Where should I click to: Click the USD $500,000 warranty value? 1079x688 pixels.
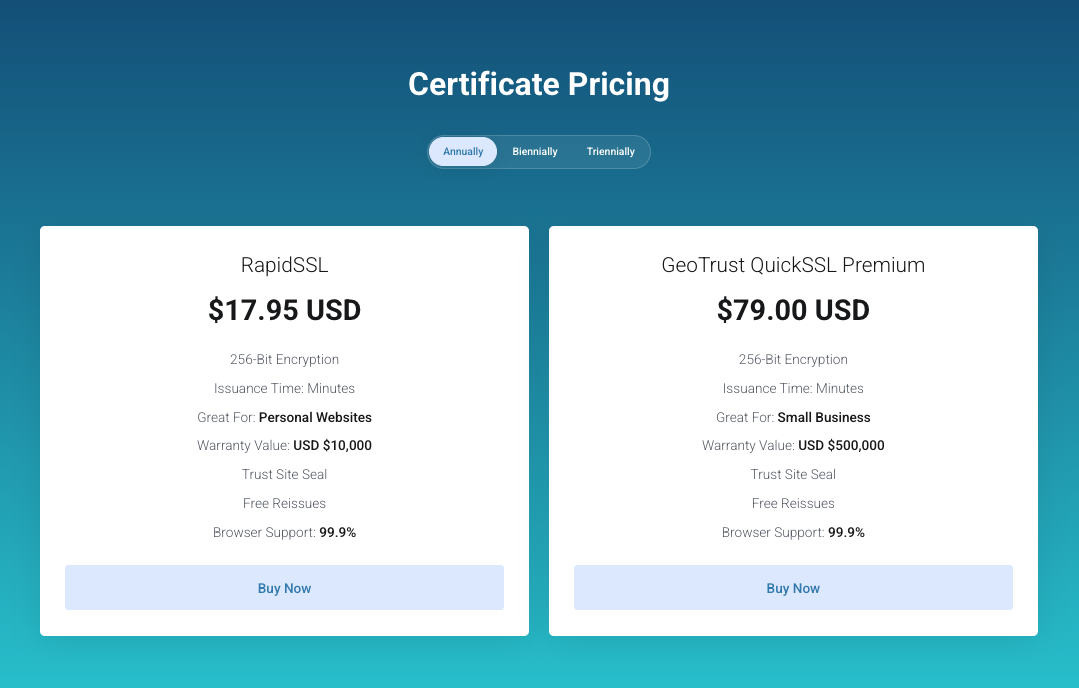pos(841,446)
